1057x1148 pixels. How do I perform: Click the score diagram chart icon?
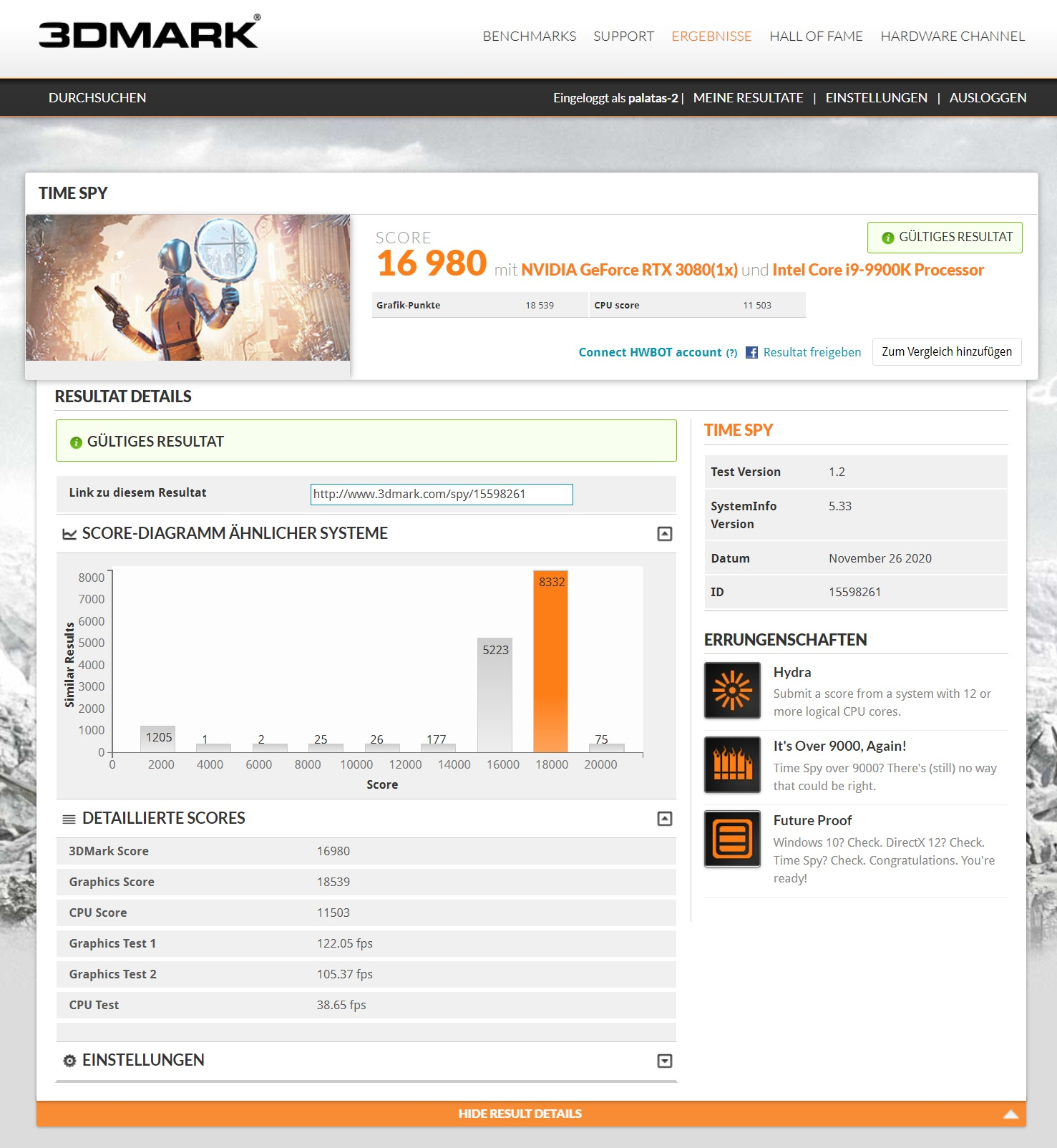[69, 534]
